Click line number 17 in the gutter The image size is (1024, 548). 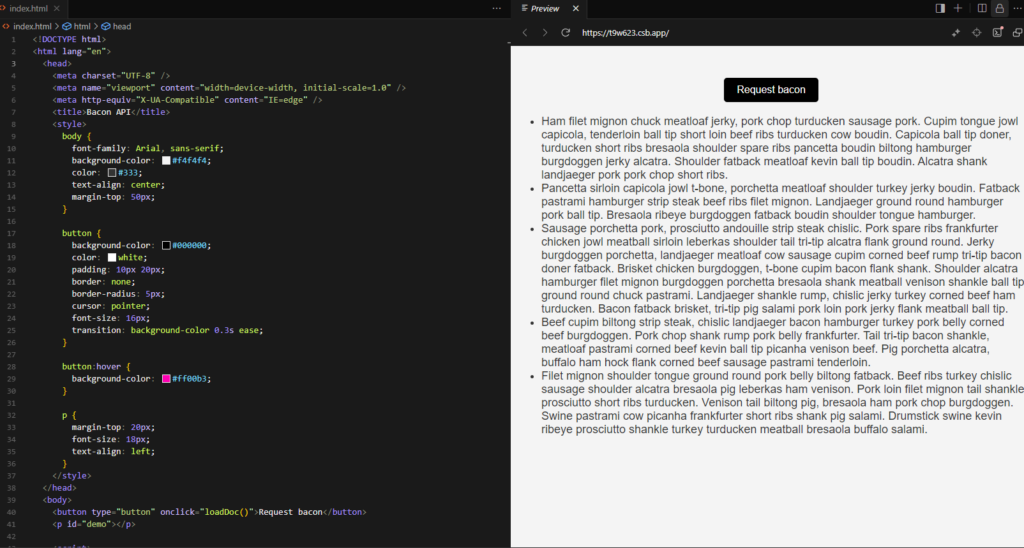coord(12,233)
